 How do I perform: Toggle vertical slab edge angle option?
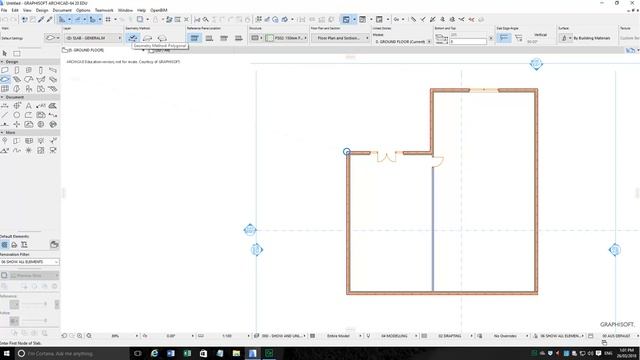coord(504,38)
